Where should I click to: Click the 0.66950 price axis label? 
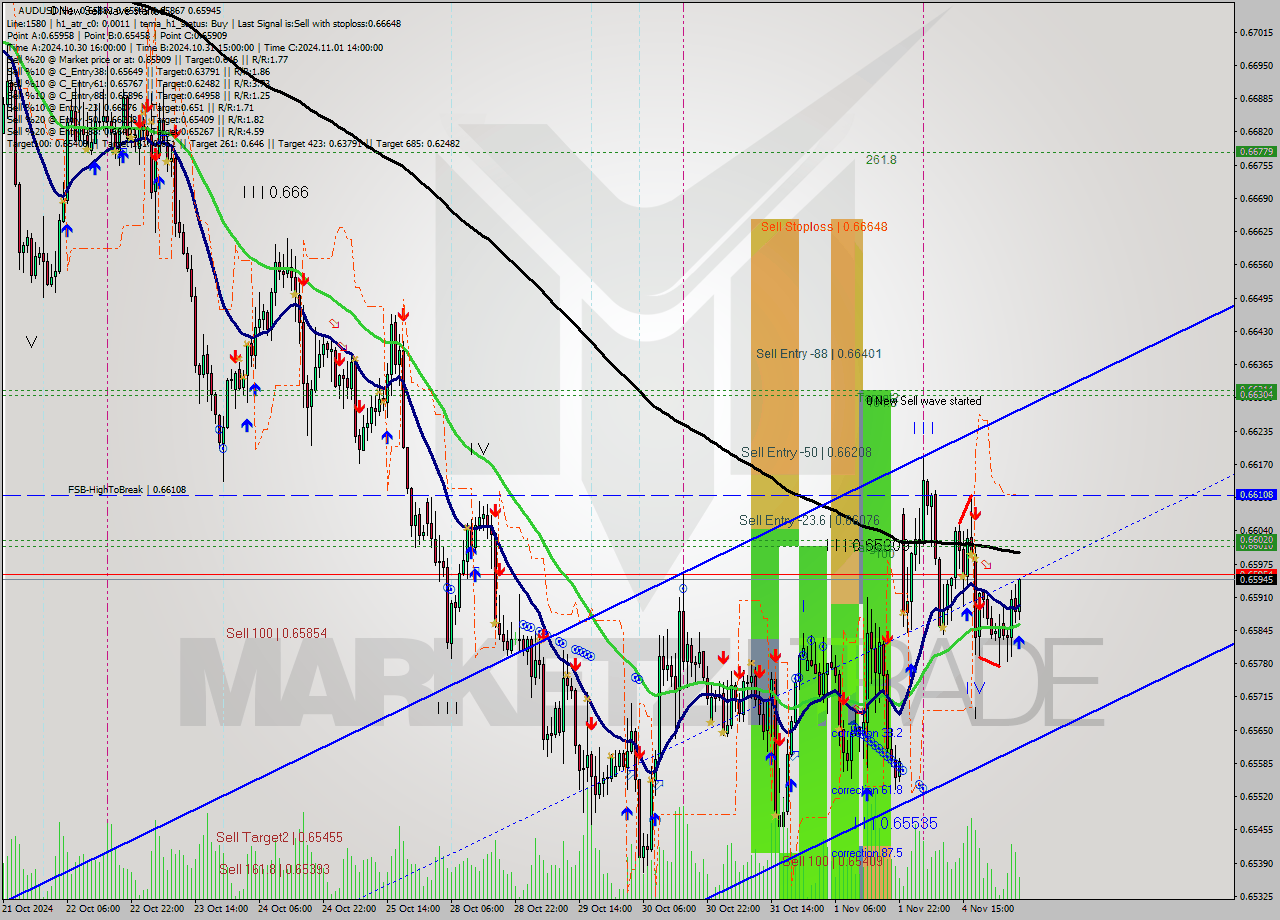1256,65
